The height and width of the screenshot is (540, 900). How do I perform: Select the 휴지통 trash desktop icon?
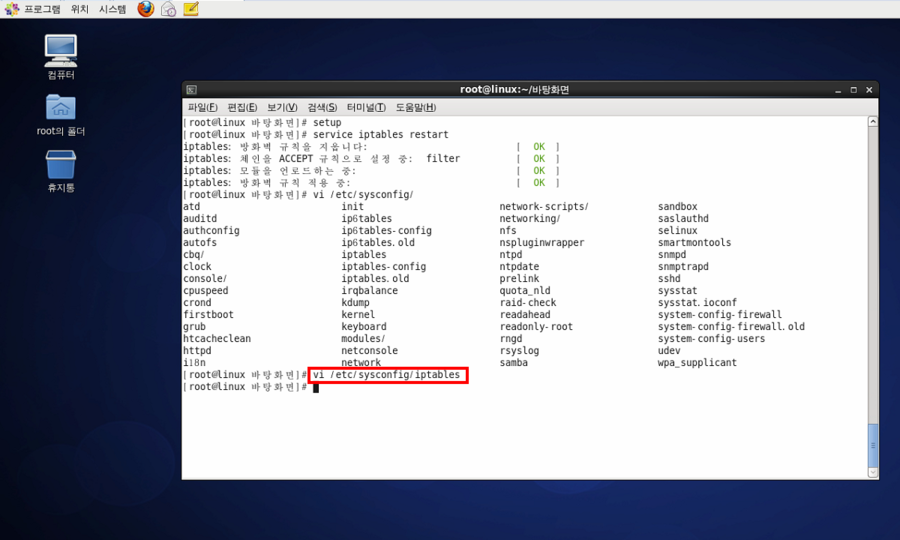click(x=61, y=171)
